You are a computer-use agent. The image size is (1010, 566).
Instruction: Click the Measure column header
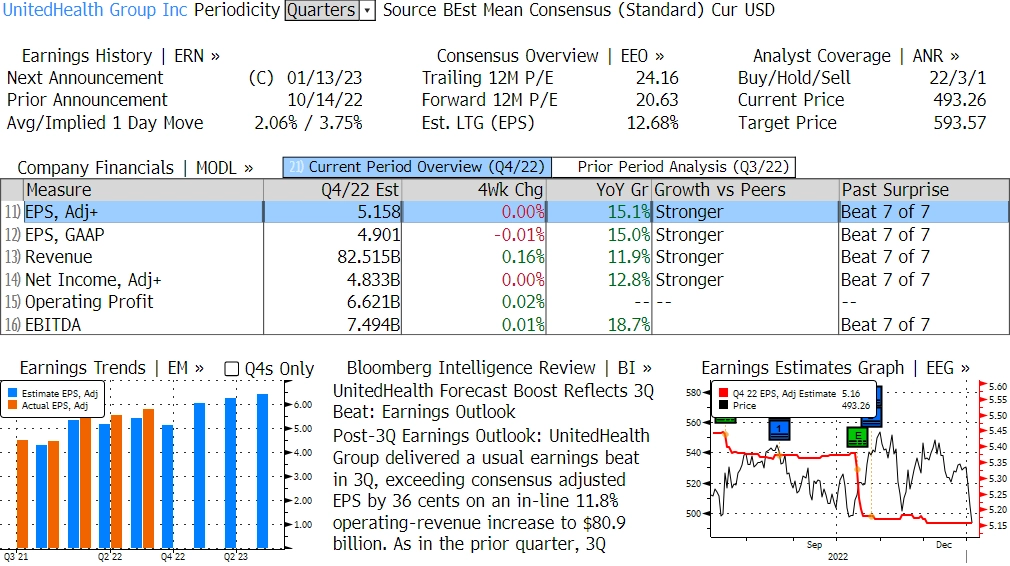click(143, 190)
